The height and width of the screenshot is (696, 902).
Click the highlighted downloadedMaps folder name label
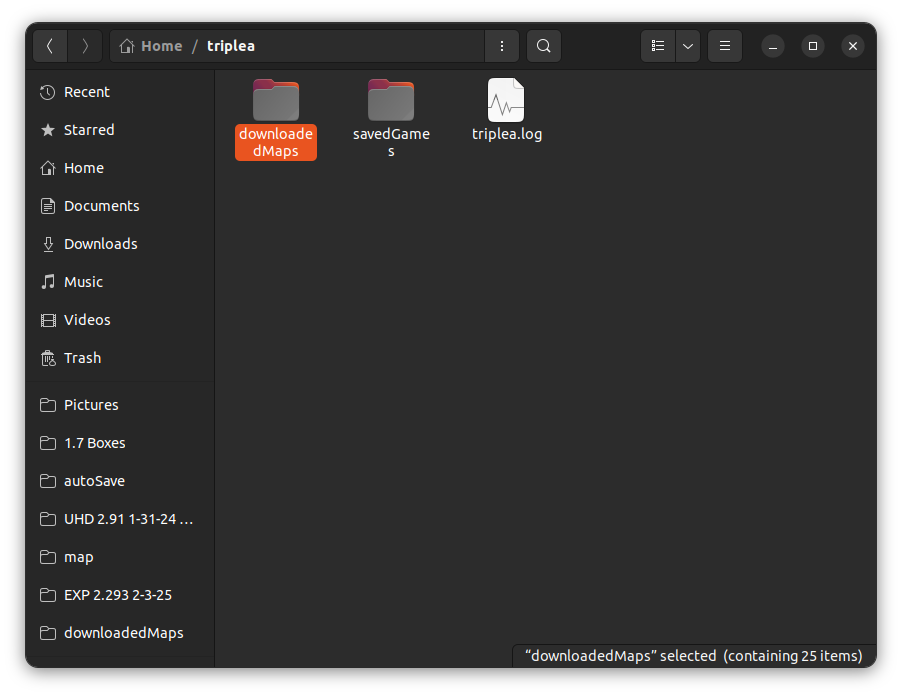(x=276, y=142)
